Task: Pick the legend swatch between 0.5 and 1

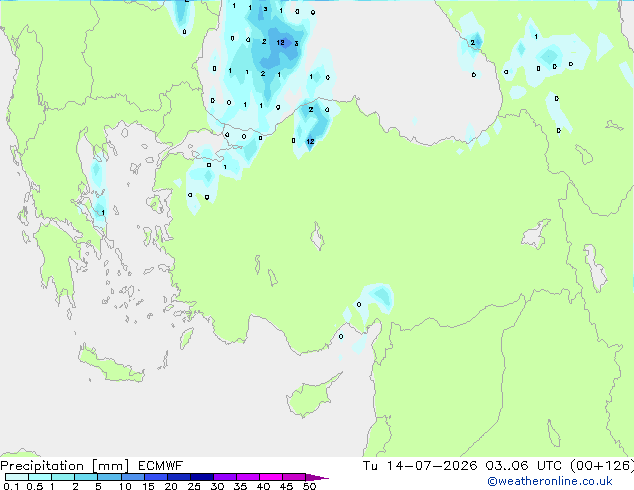Action: tap(40, 477)
